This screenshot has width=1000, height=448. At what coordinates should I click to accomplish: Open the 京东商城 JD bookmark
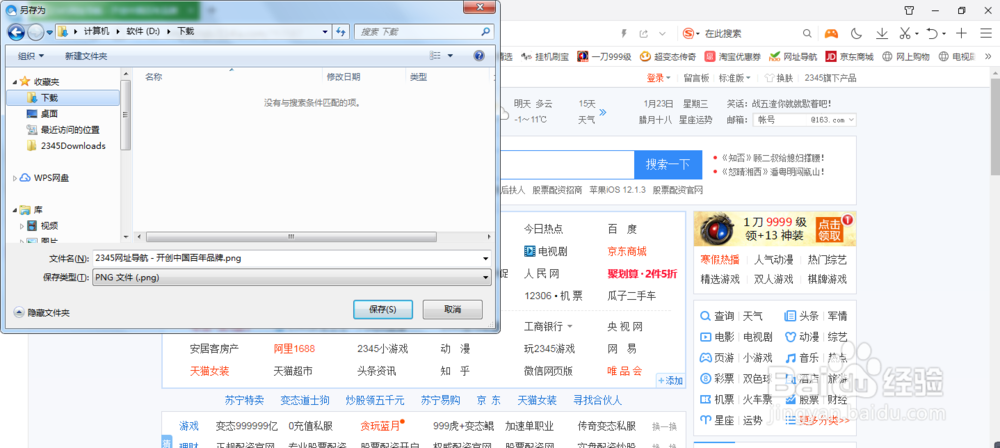click(x=849, y=57)
